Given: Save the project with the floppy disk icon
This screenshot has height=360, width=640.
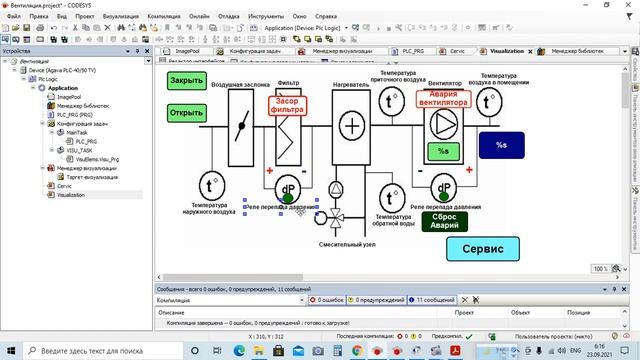Looking at the screenshot, I should pos(27,28).
